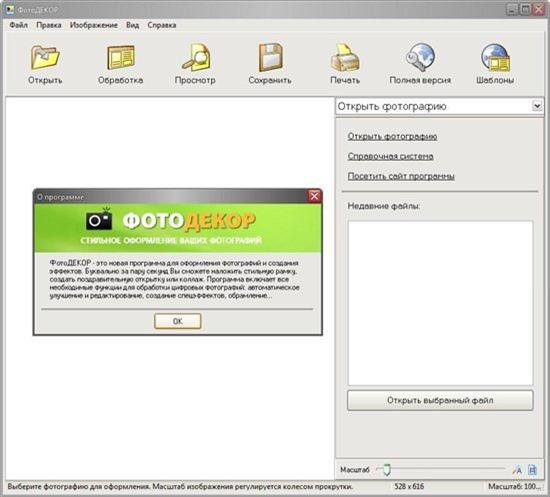The width and height of the screenshot is (550, 497).
Task: Click the Сохранить floppy disk icon
Action: point(270,57)
